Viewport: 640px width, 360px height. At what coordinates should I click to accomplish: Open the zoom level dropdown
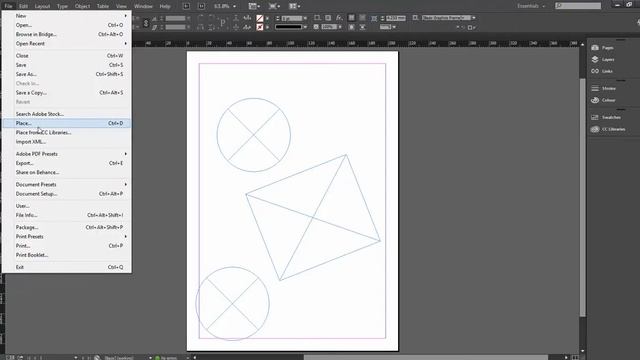[234, 6]
